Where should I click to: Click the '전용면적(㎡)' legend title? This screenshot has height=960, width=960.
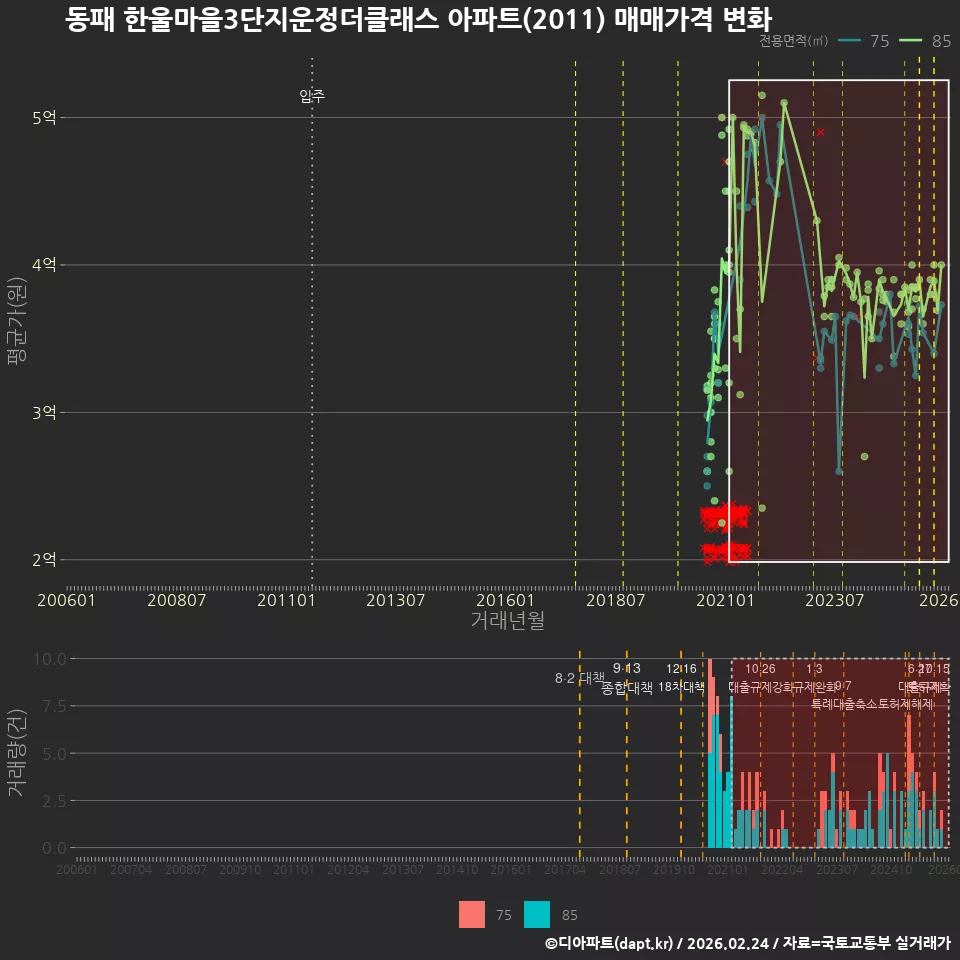[793, 41]
